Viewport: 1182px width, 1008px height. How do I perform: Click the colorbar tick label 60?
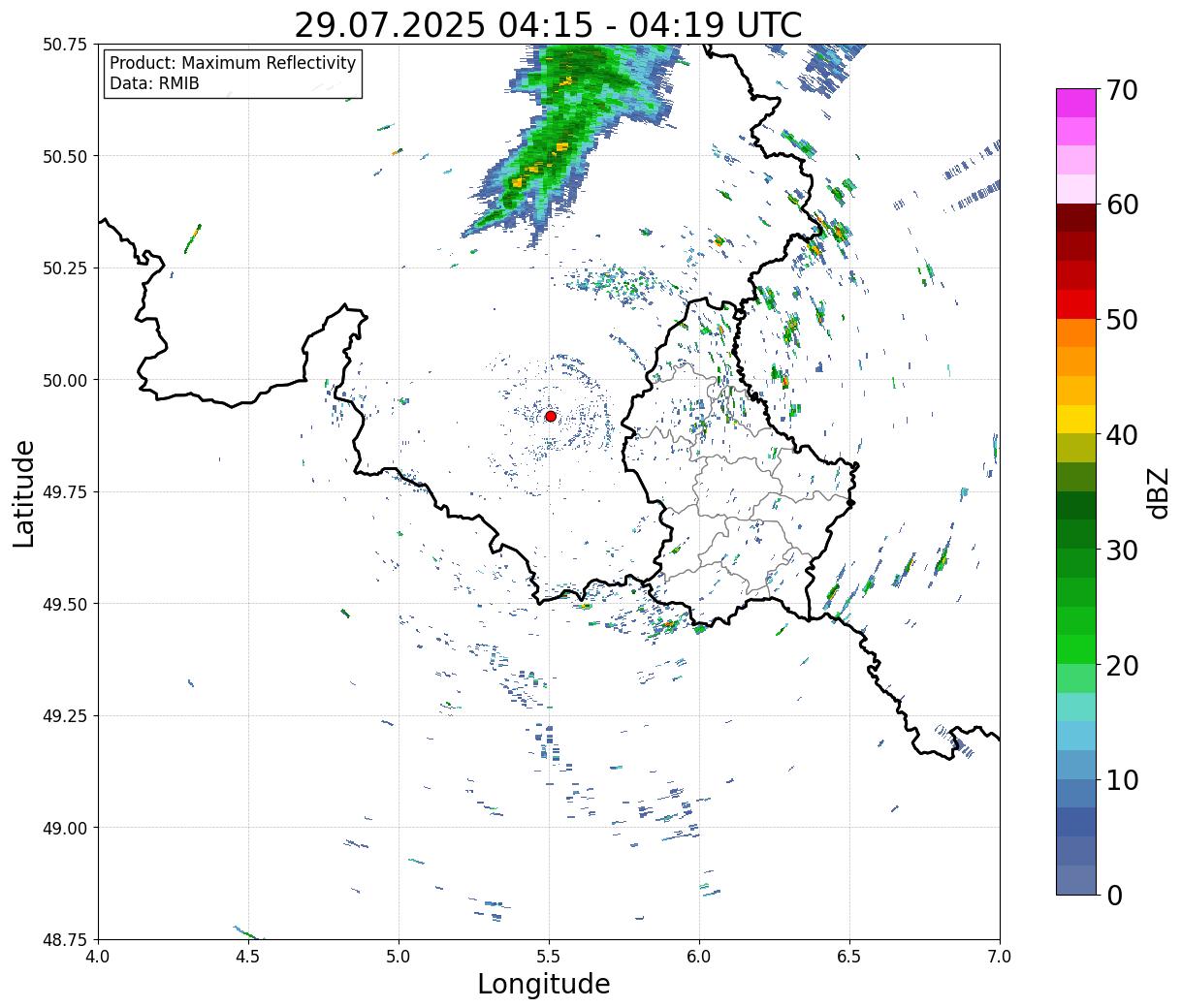(1122, 205)
